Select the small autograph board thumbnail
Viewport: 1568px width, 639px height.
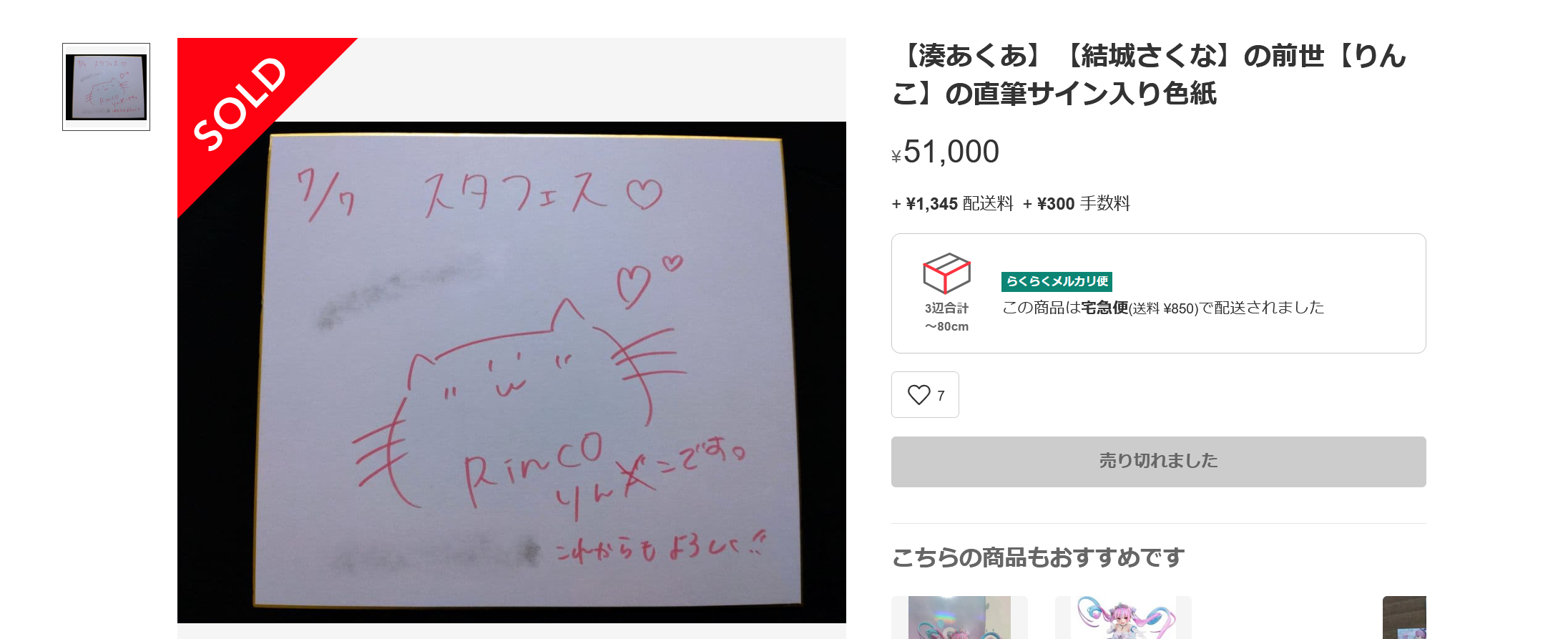[106, 87]
